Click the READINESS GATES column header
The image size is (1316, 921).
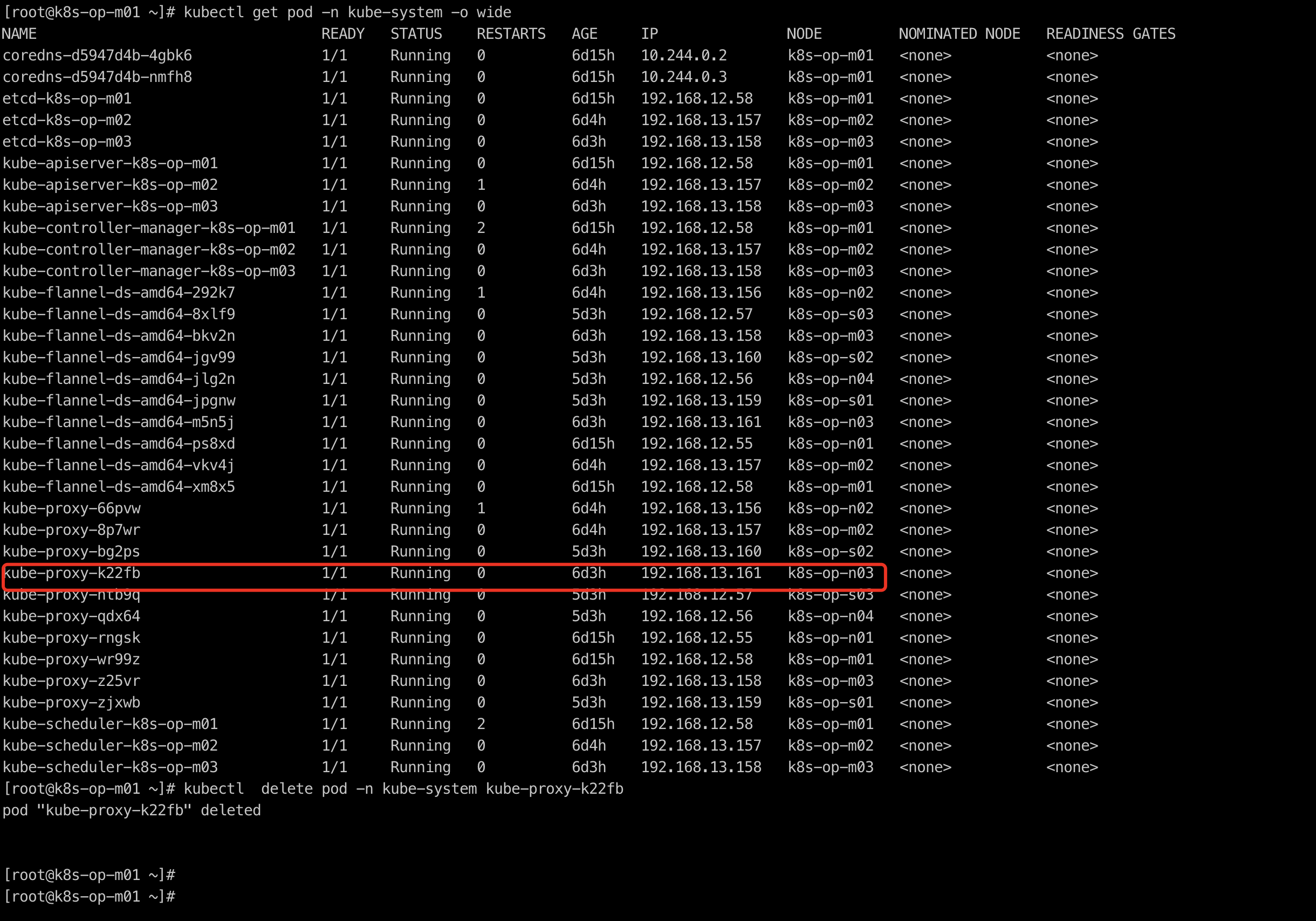click(1111, 35)
